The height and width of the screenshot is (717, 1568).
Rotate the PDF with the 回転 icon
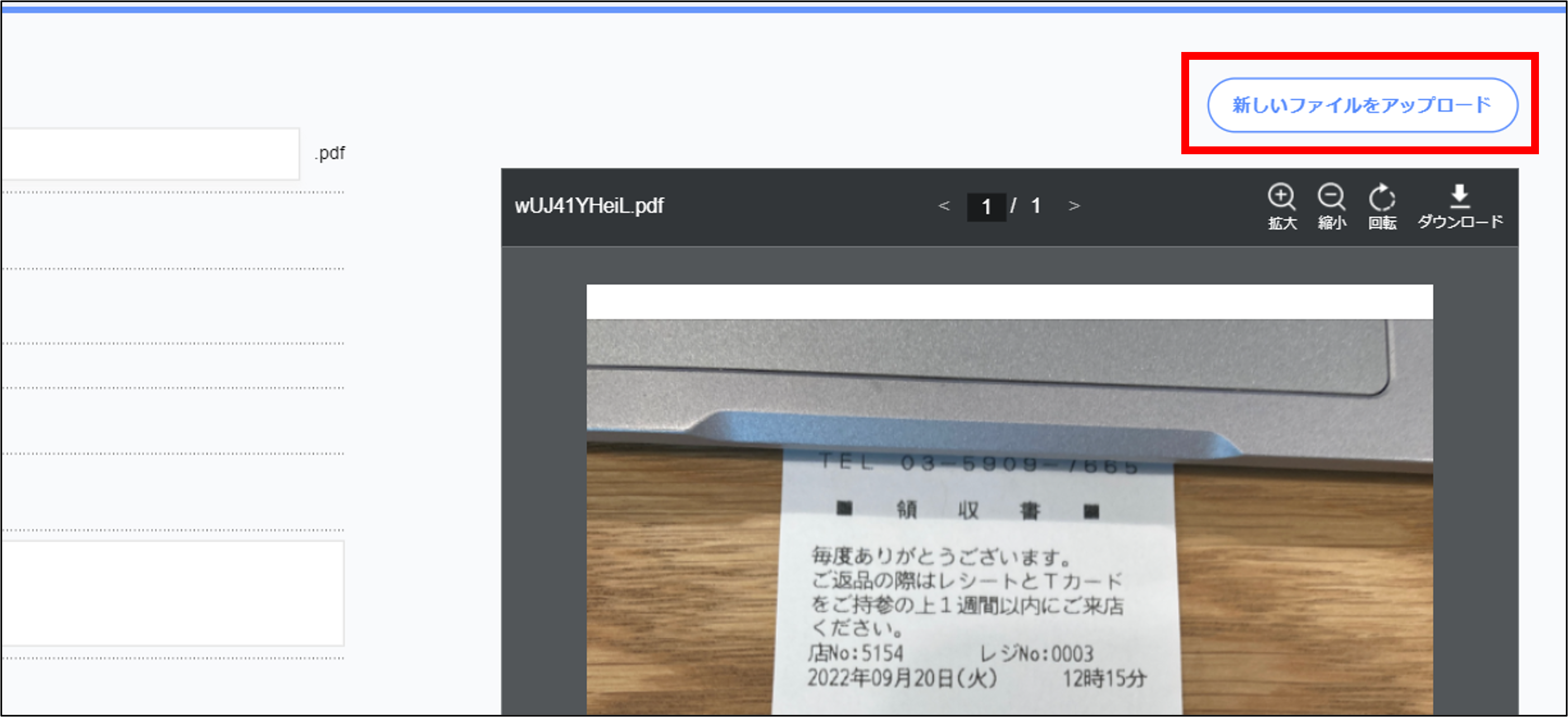coord(1382,197)
